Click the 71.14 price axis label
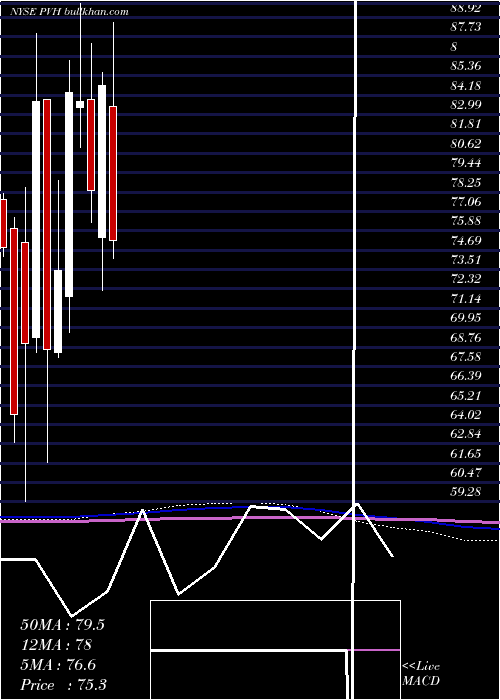The width and height of the screenshot is (500, 700). pyautogui.click(x=466, y=299)
